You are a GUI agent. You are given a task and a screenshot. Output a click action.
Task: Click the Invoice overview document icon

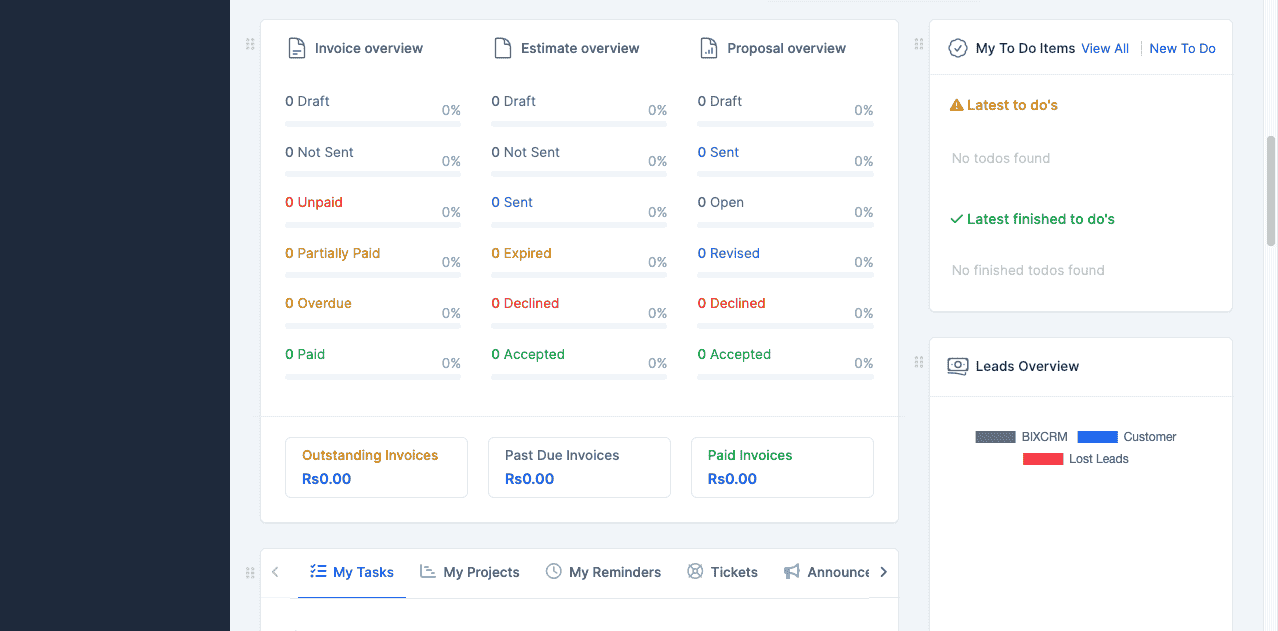point(296,48)
